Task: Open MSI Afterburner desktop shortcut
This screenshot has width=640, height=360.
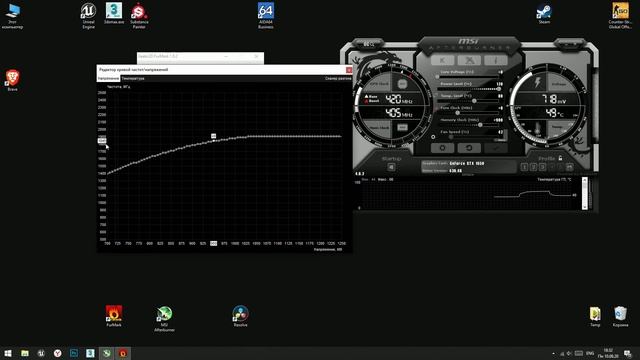Action: pyautogui.click(x=164, y=318)
